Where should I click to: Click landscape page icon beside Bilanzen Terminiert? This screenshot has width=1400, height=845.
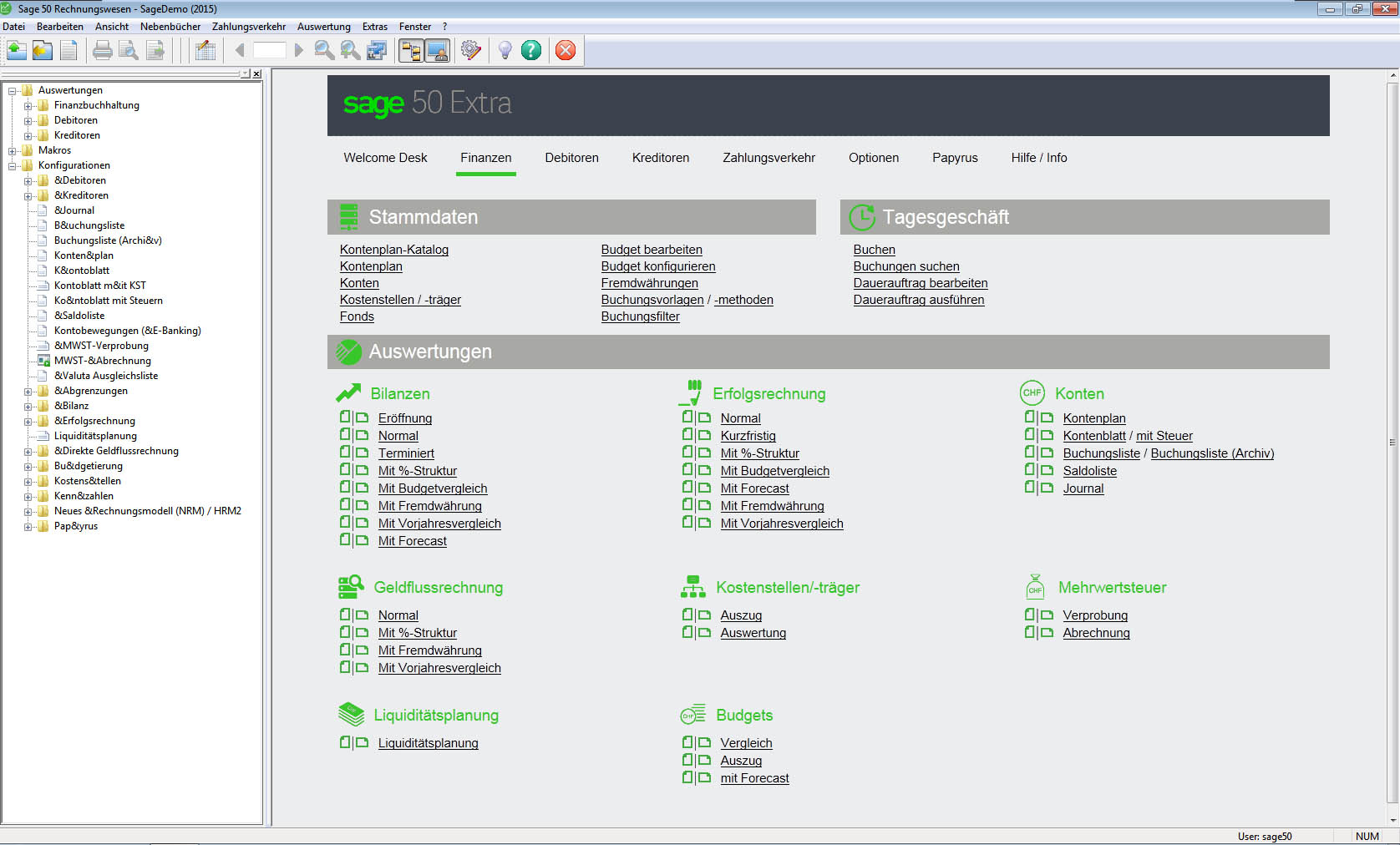coord(362,453)
